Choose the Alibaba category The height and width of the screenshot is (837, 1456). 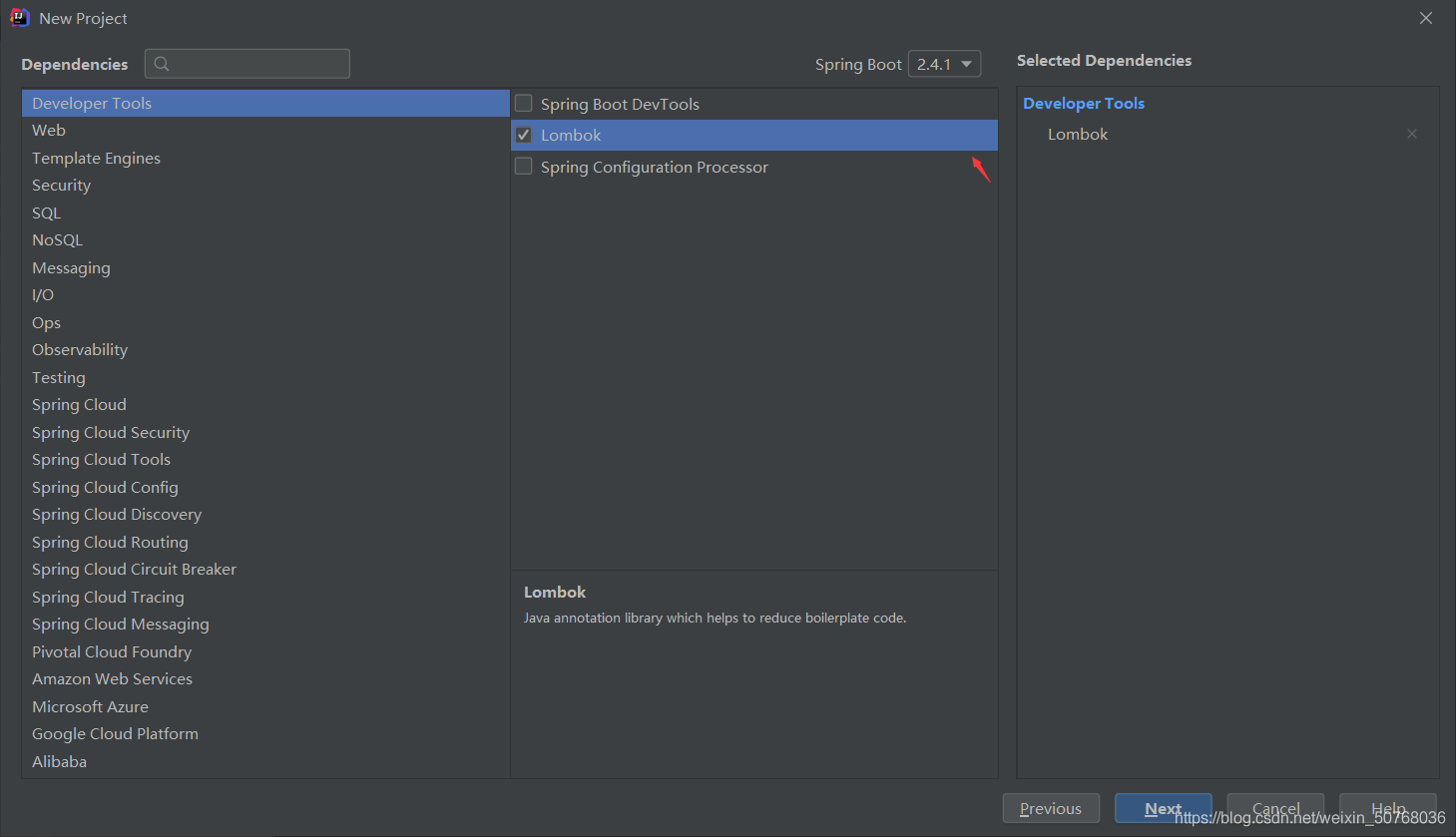[265, 761]
